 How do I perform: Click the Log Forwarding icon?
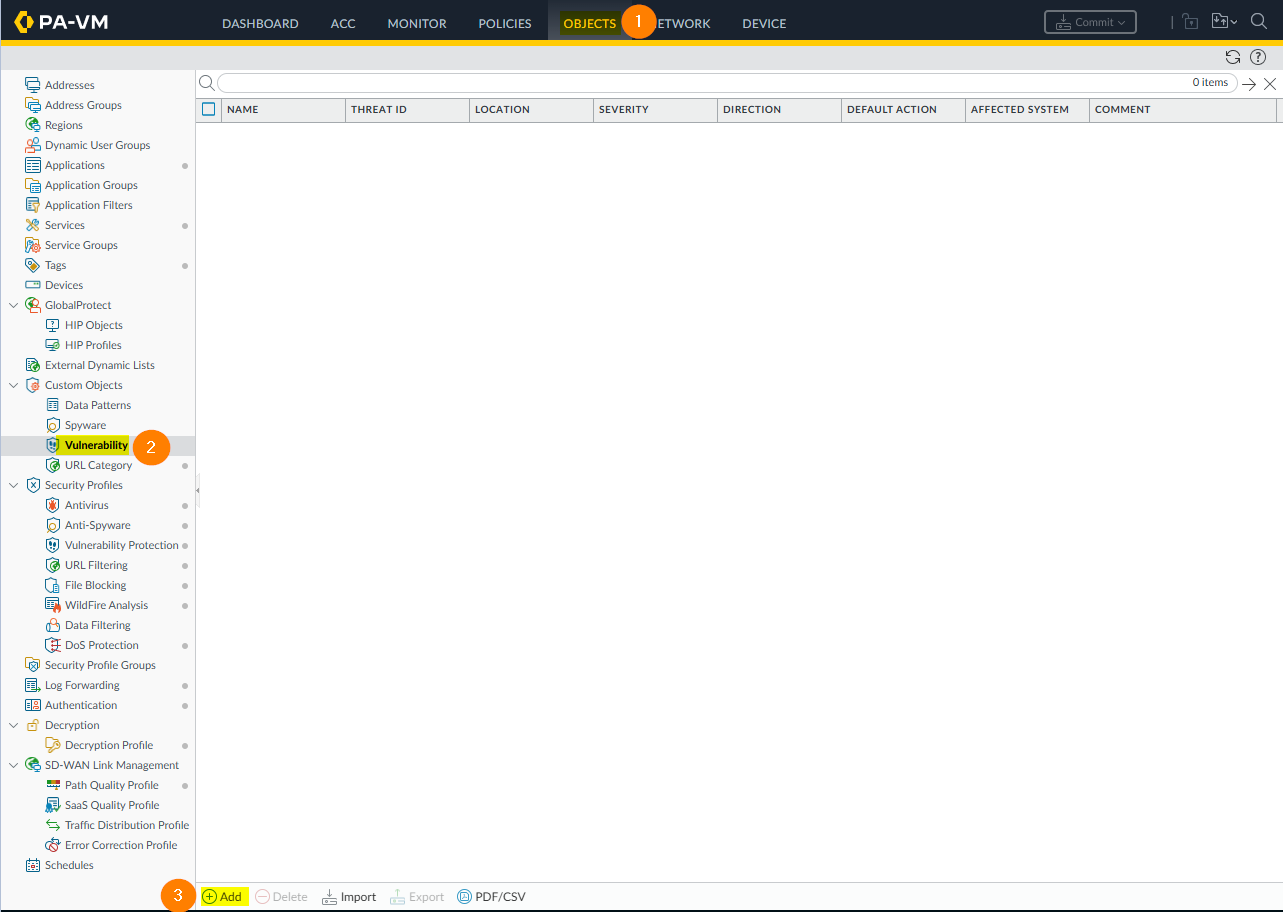33,685
